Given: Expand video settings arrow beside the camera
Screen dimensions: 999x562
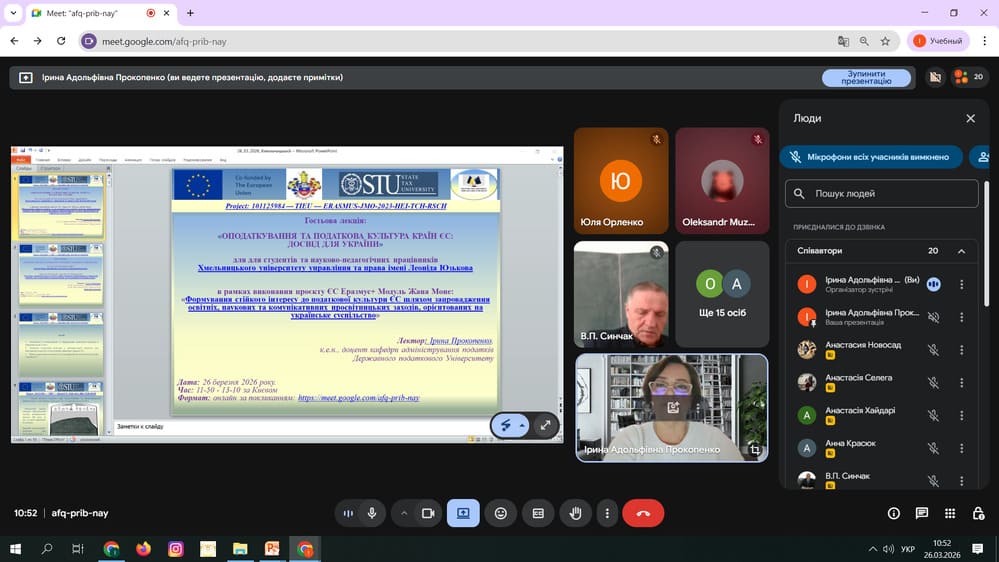Looking at the screenshot, I should tap(404, 513).
